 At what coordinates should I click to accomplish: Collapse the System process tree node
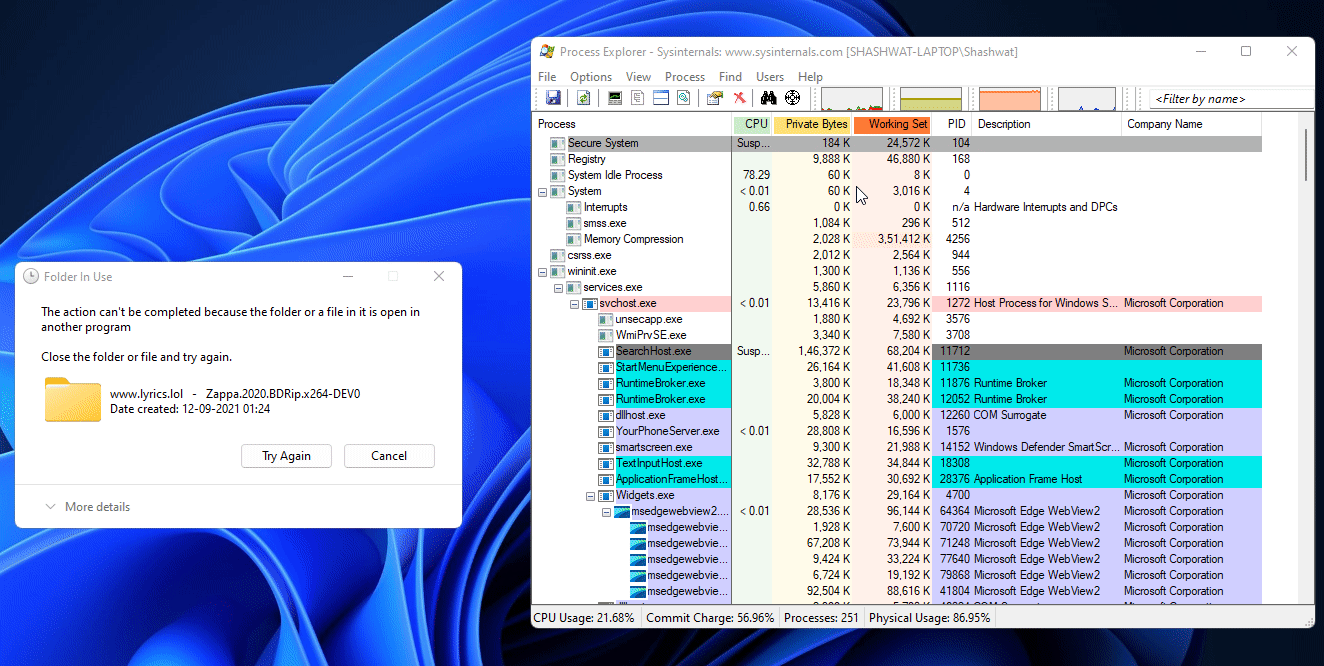pyautogui.click(x=543, y=191)
